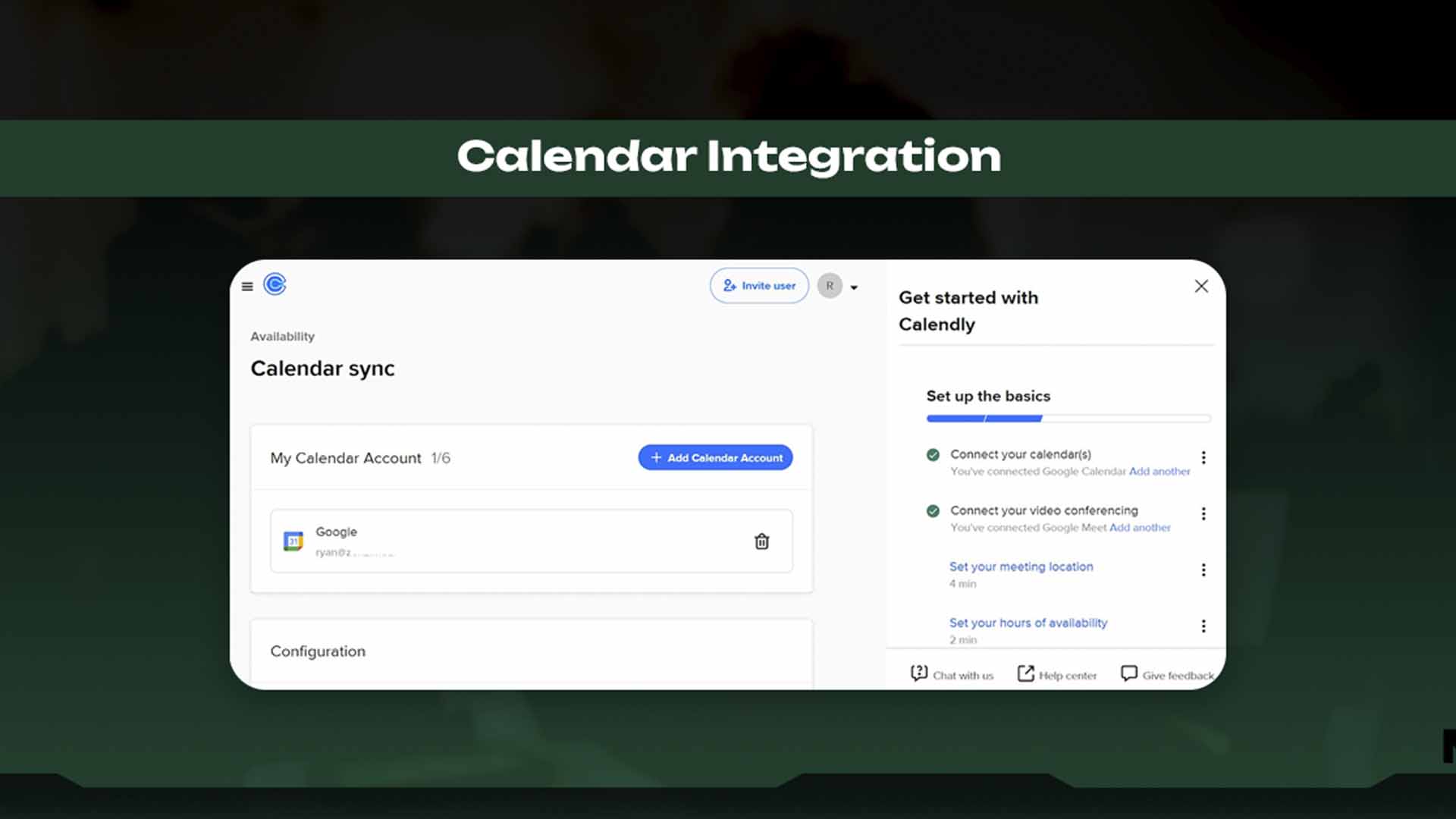Click the My Calendar Account heading
Screen dimensions: 1456x819
pos(346,458)
